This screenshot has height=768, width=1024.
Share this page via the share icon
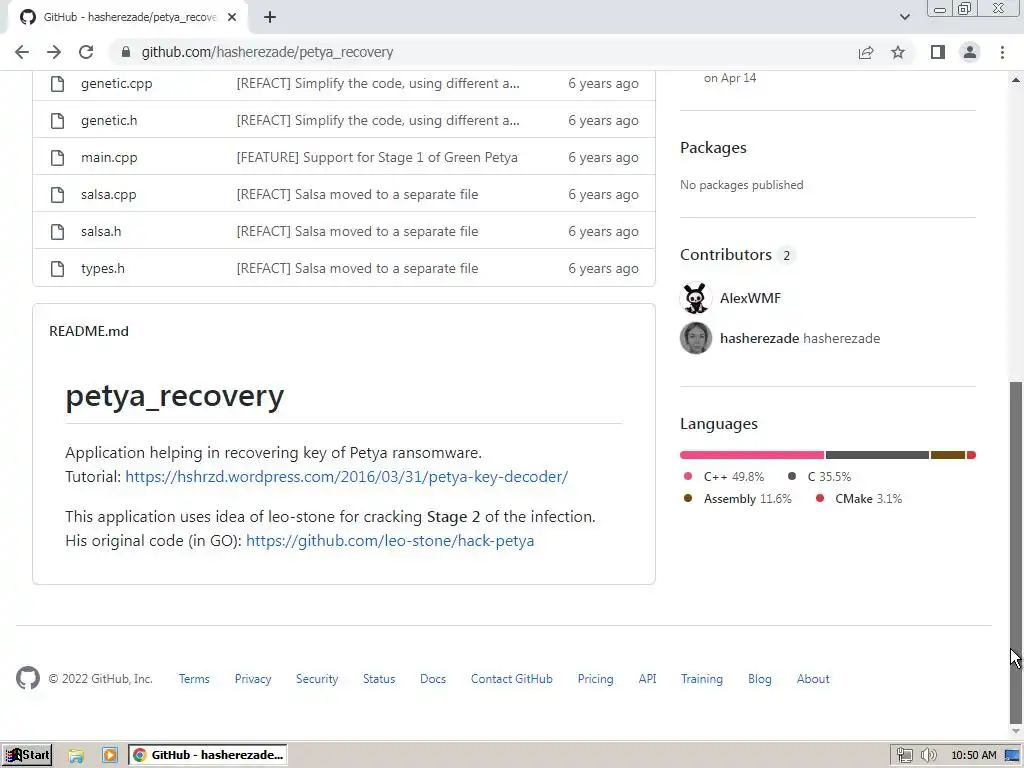click(x=866, y=52)
